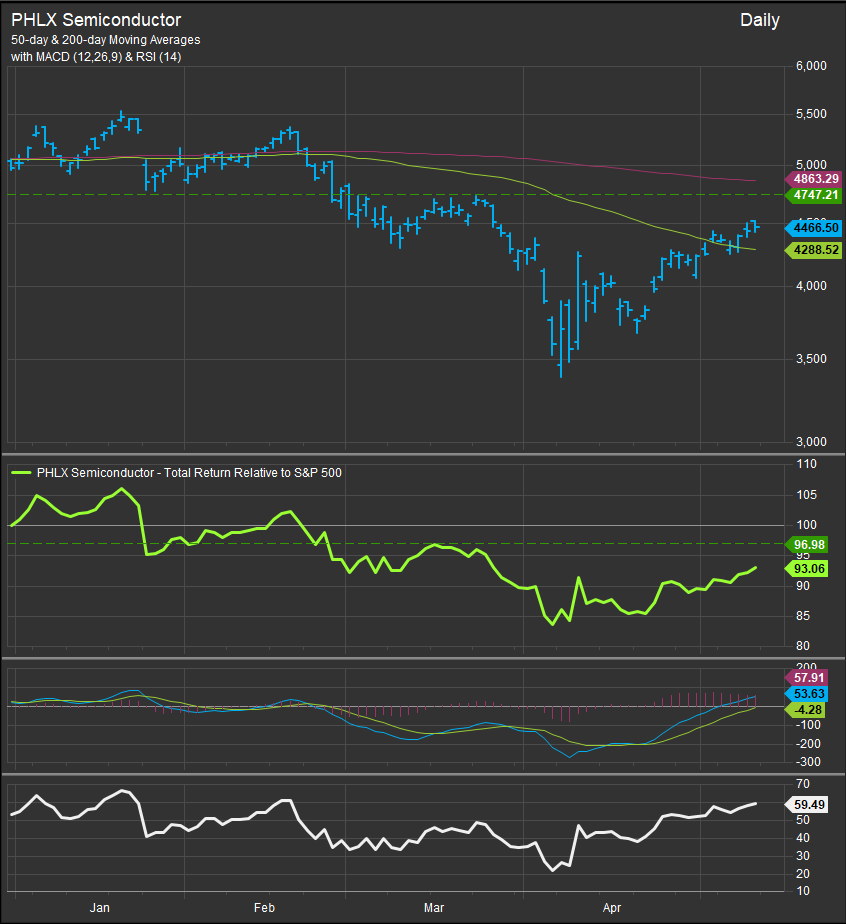Image resolution: width=846 pixels, height=924 pixels.
Task: Select the 4466.50 last price tag
Action: click(x=813, y=228)
